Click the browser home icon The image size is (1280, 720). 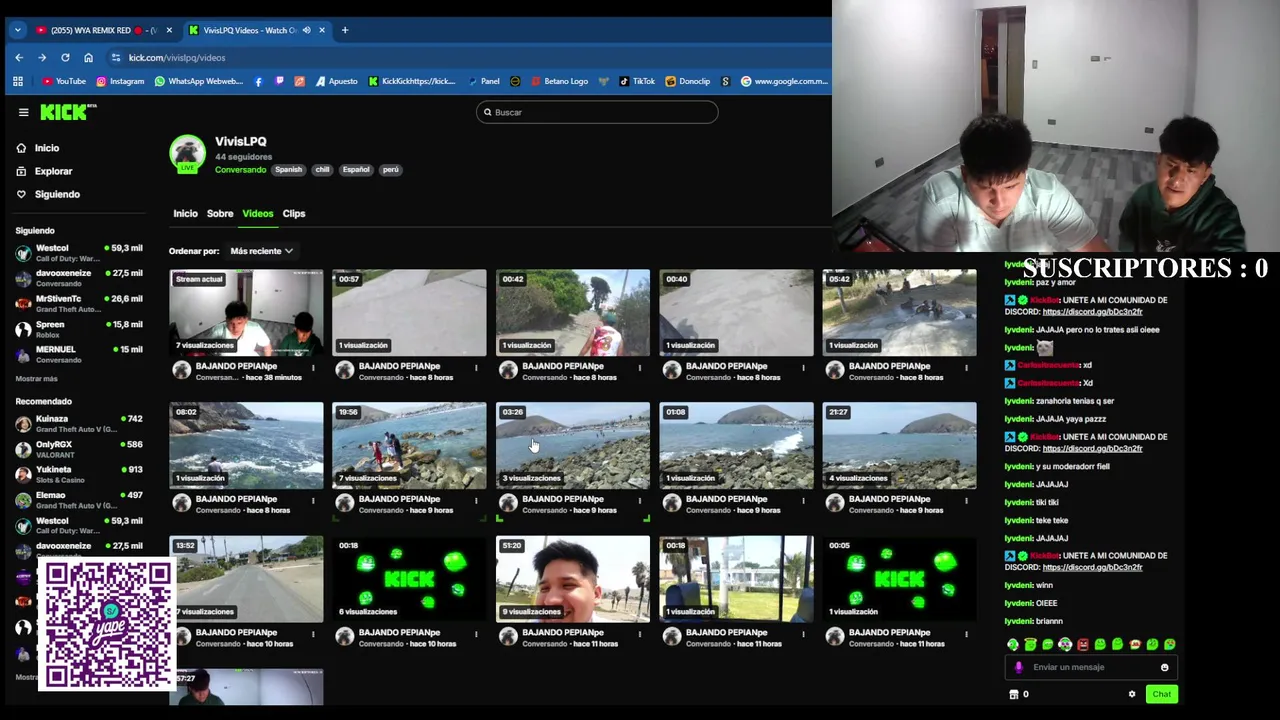pos(88,57)
